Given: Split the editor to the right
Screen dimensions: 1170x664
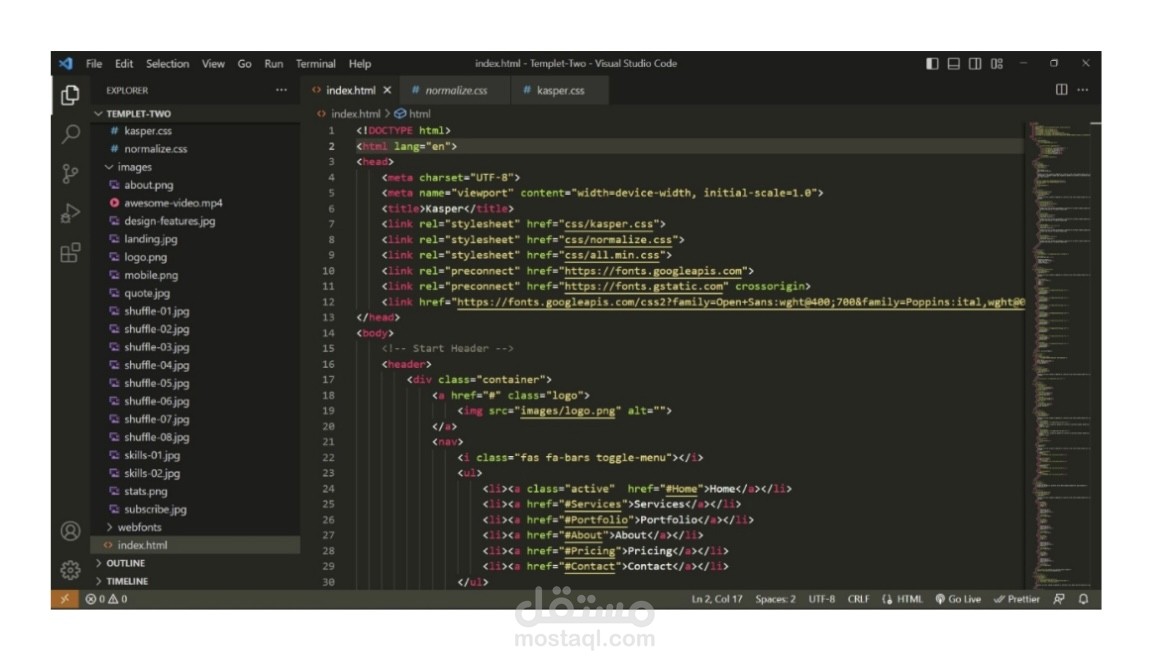Looking at the screenshot, I should [1061, 90].
